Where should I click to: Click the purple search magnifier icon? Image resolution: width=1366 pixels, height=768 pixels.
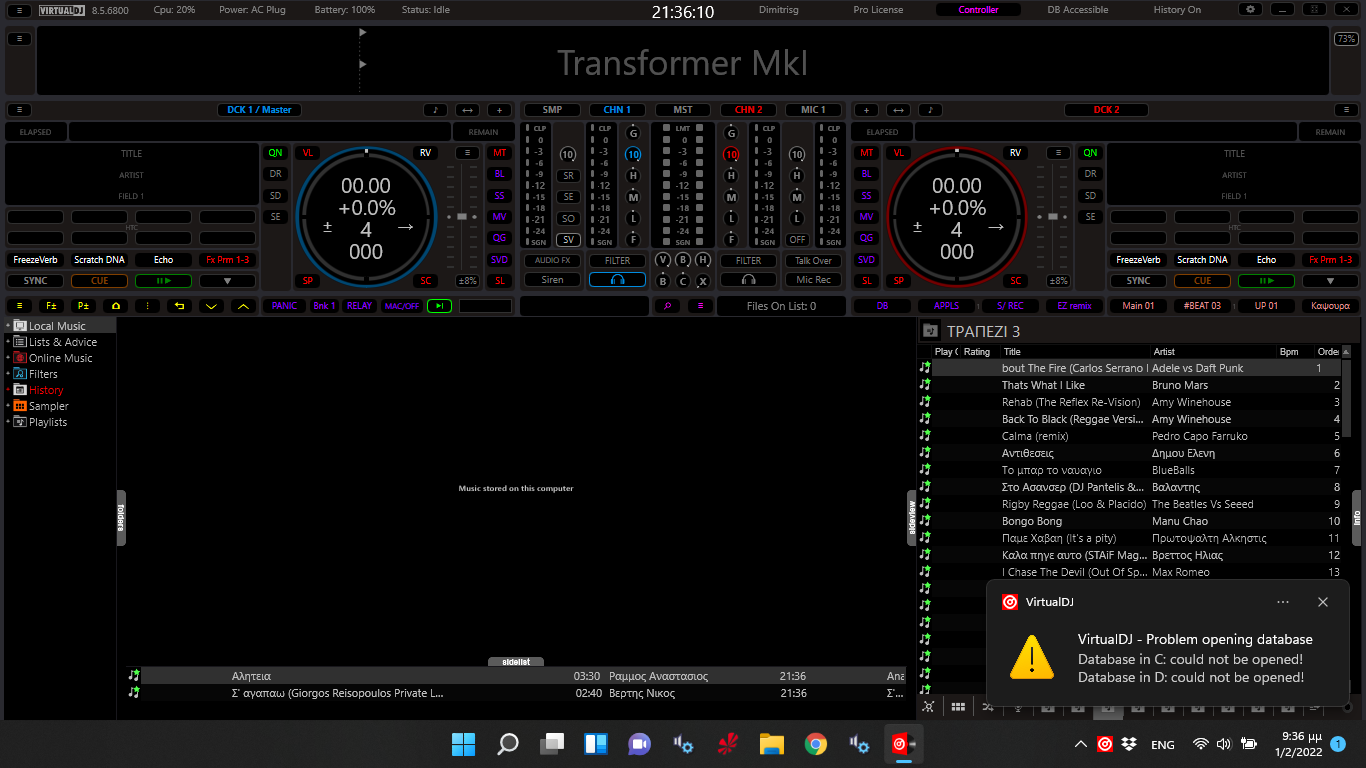point(667,306)
